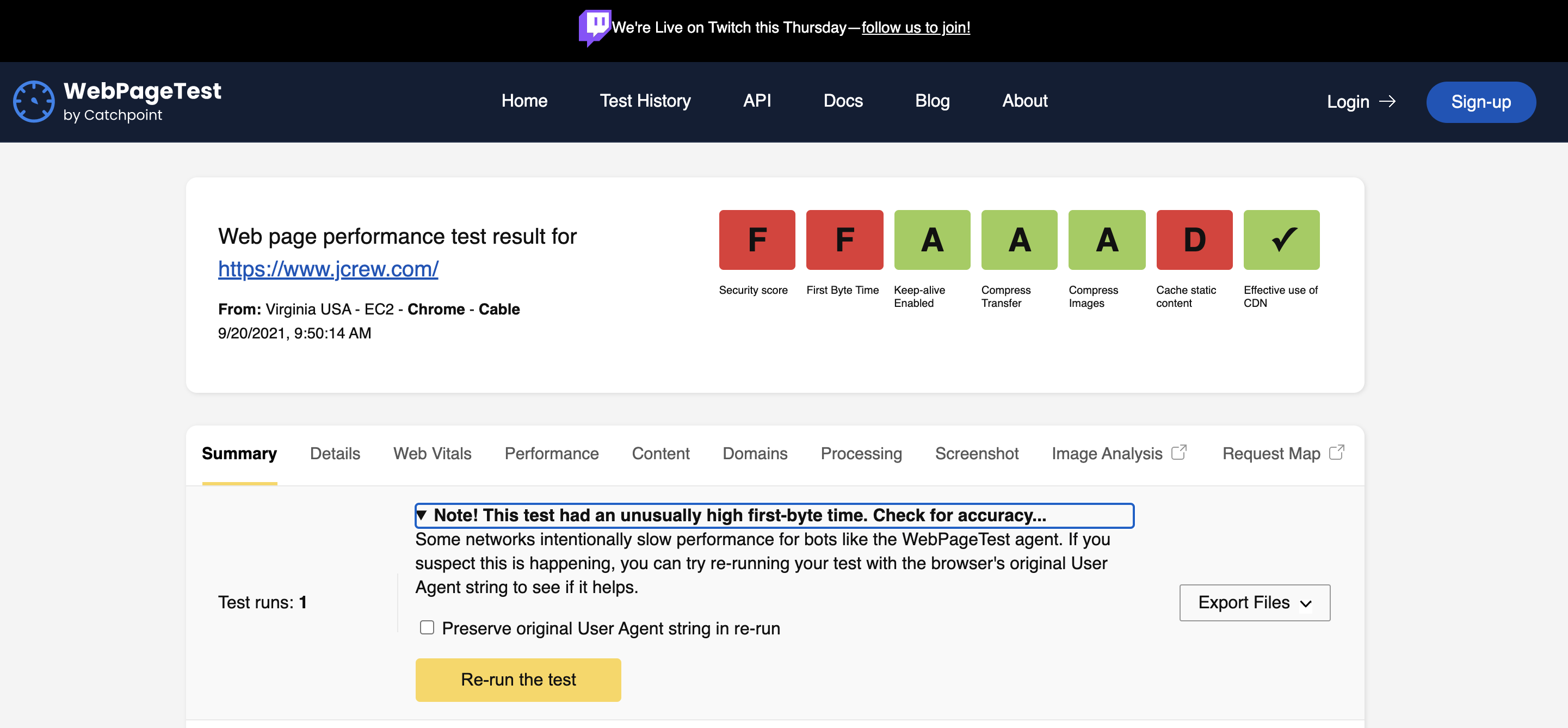Click the Keep-alive Enabled A grade
The height and width of the screenshot is (728, 1568).
coord(931,240)
